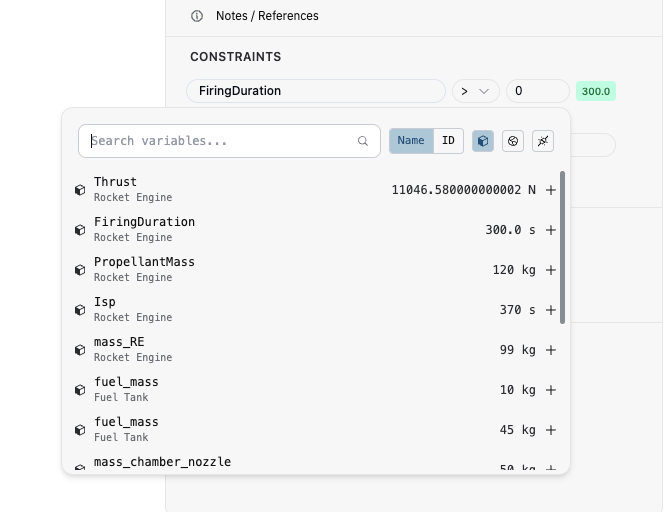The height and width of the screenshot is (512, 664).
Task: Click the green 300.0 result badge
Action: pyautogui.click(x=596, y=91)
